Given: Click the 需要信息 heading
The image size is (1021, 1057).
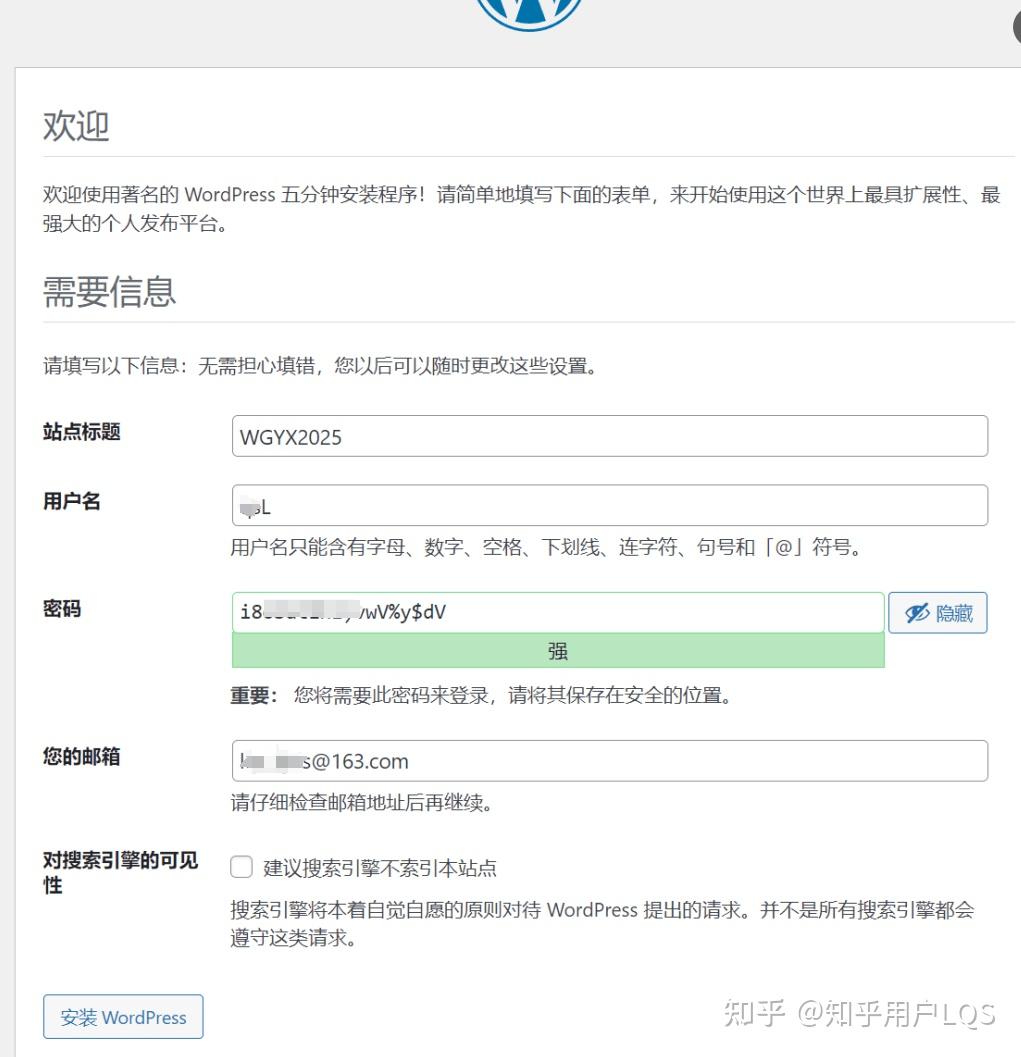Looking at the screenshot, I should 109,292.
